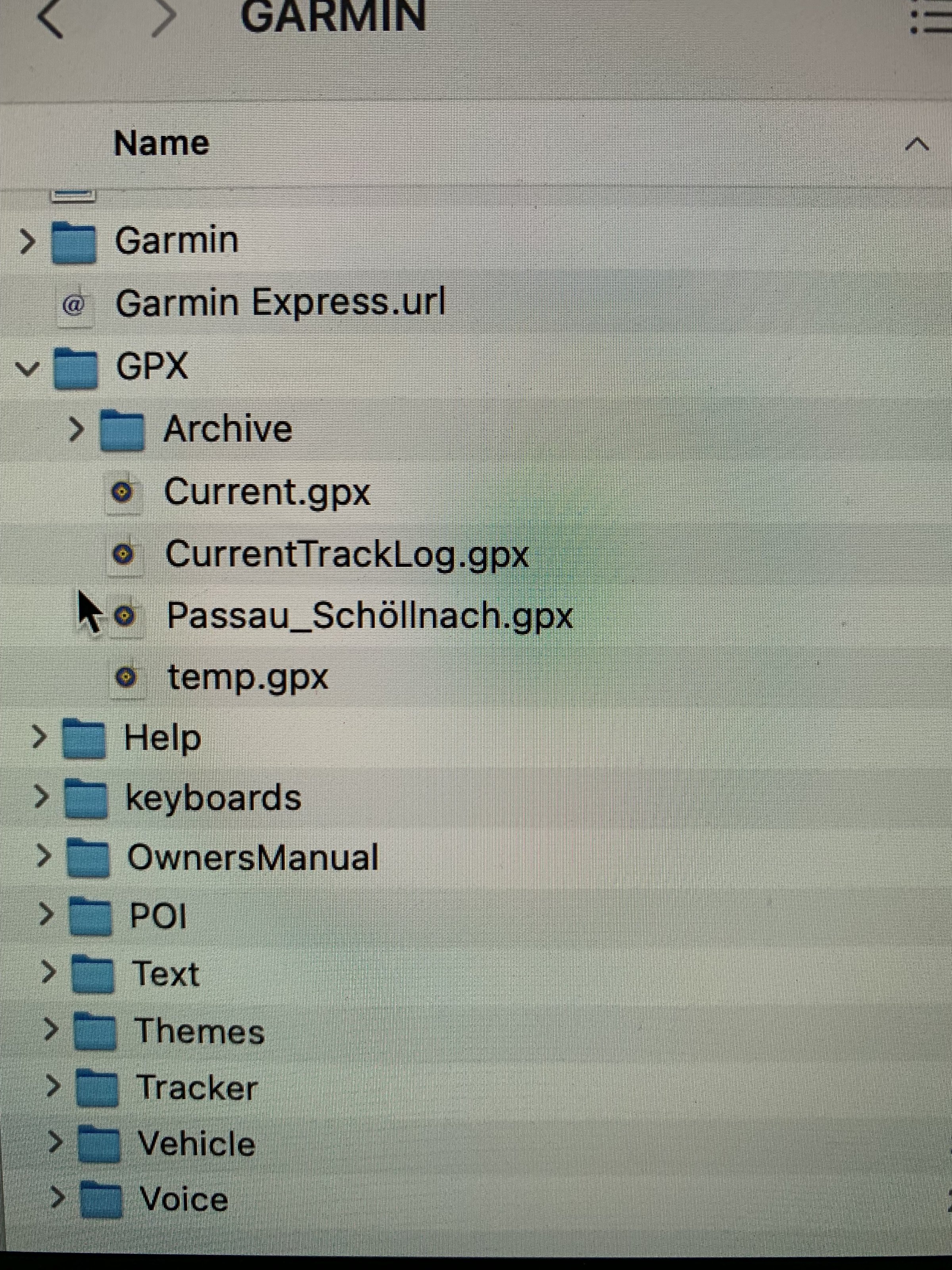Select the OwnersManual folder name
Viewport: 952px width, 1270px height.
(253, 858)
